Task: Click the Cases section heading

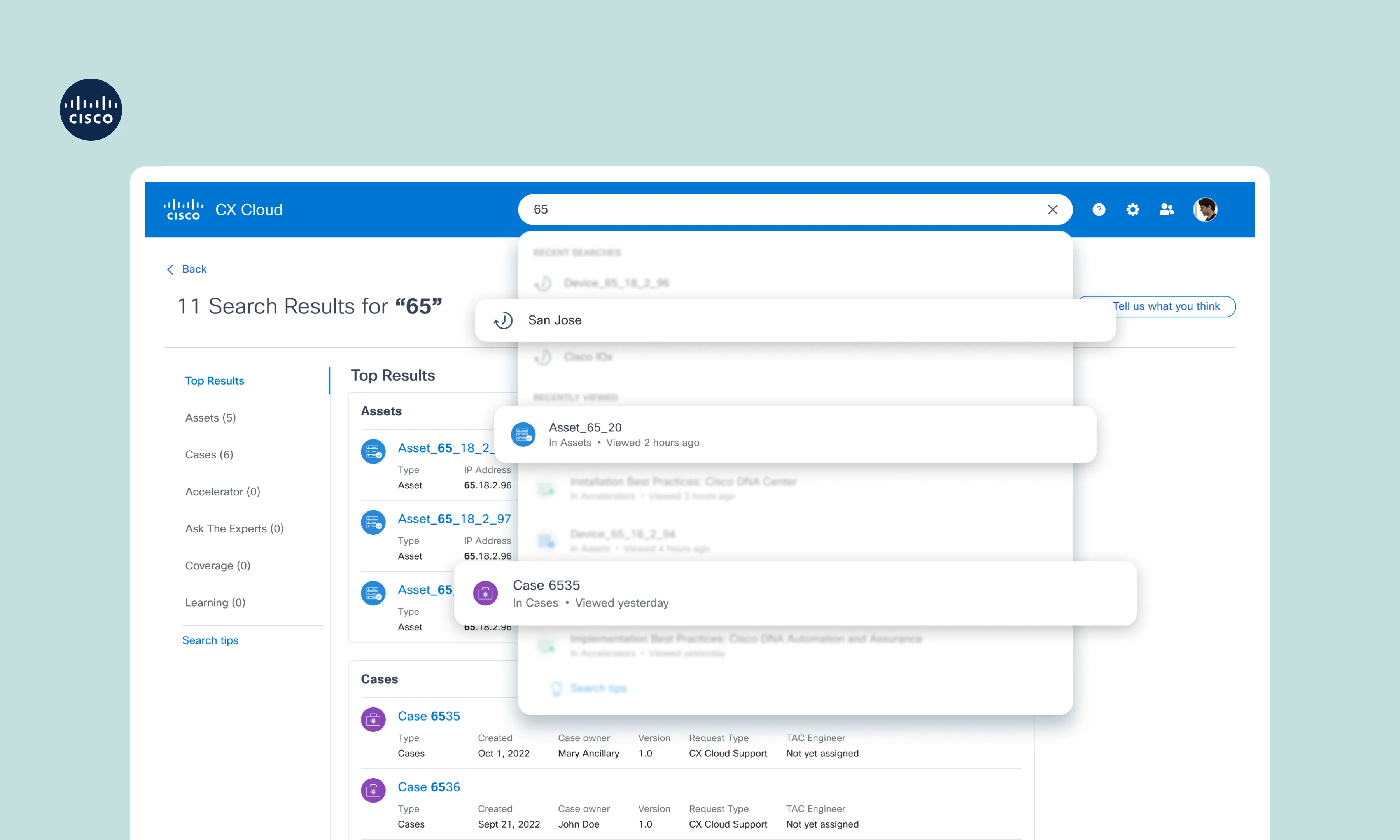Action: (379, 679)
